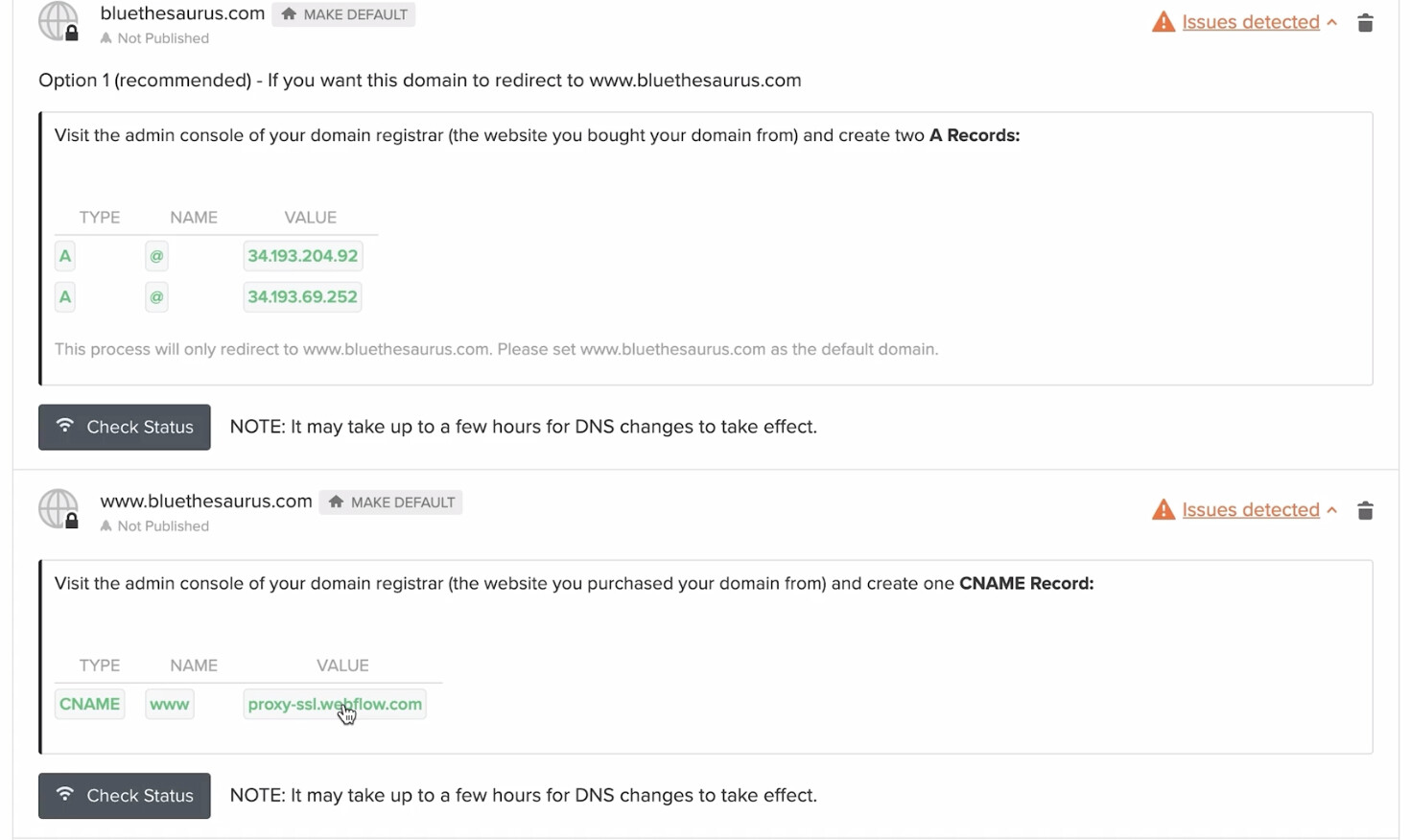Click the second A type chip
1410x840 pixels.
(x=65, y=297)
